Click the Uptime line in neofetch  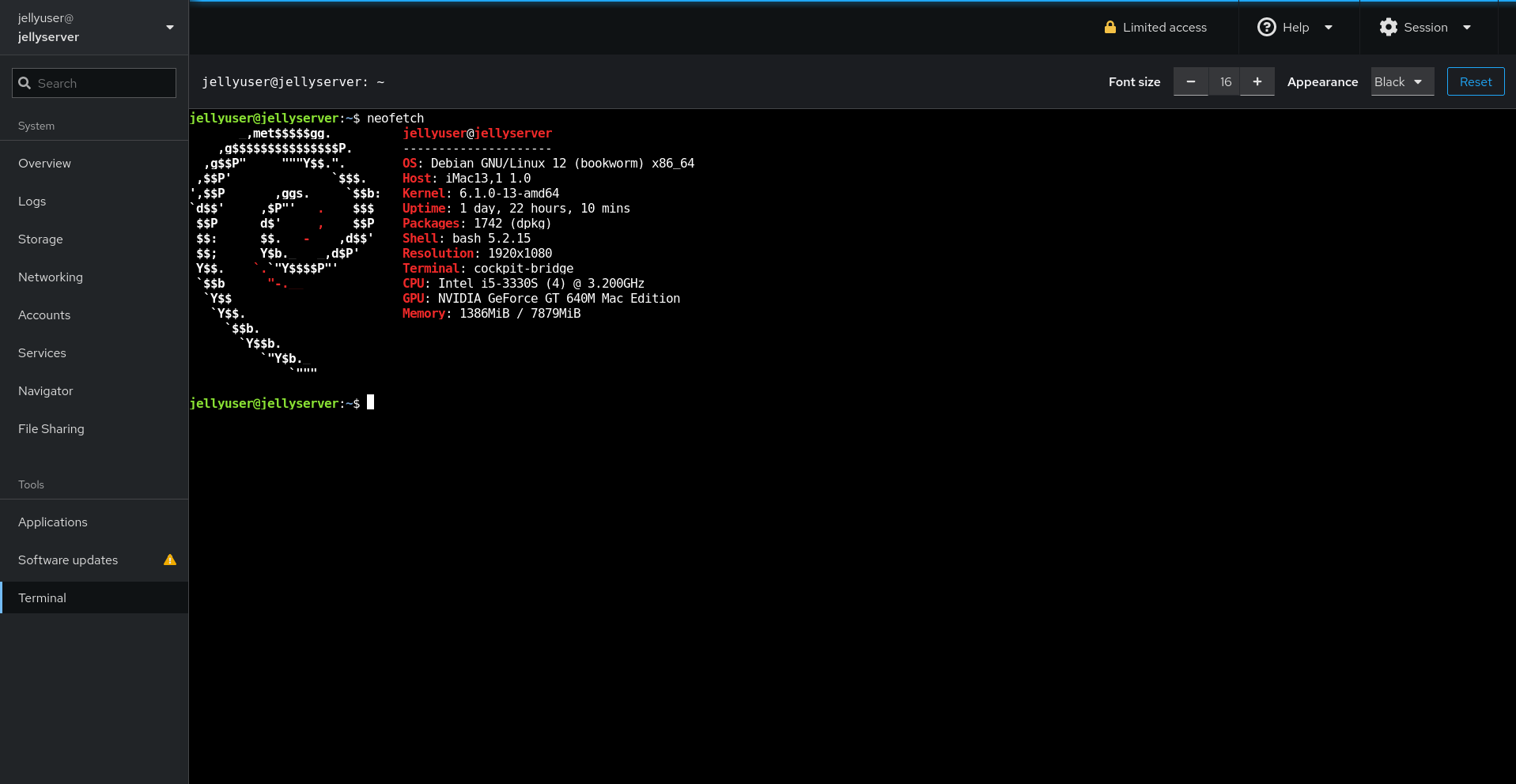[x=516, y=209]
